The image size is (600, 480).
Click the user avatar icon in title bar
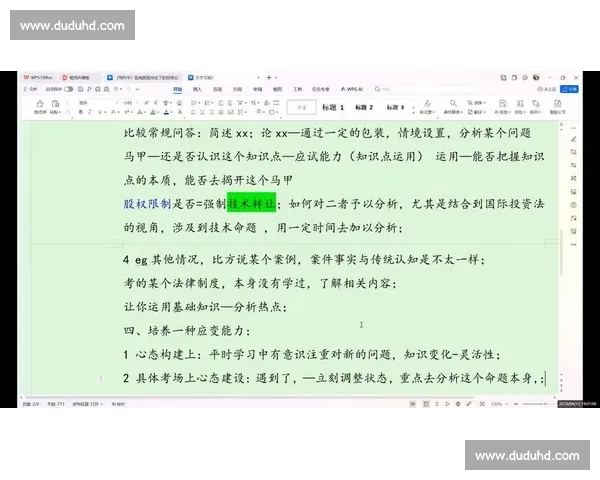[x=536, y=77]
